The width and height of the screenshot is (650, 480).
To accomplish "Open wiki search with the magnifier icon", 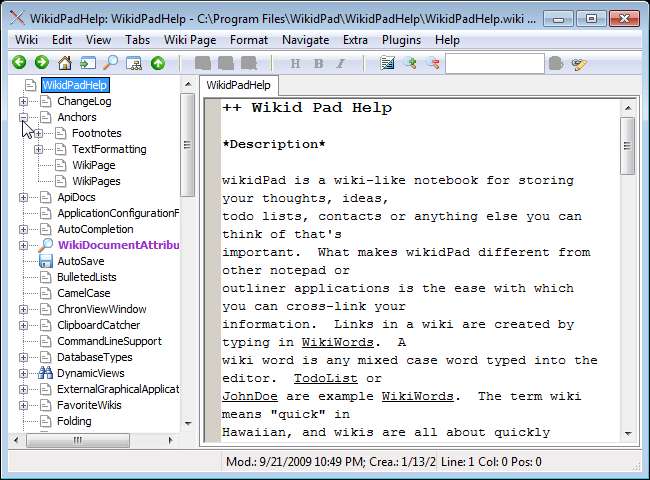I will pos(111,63).
